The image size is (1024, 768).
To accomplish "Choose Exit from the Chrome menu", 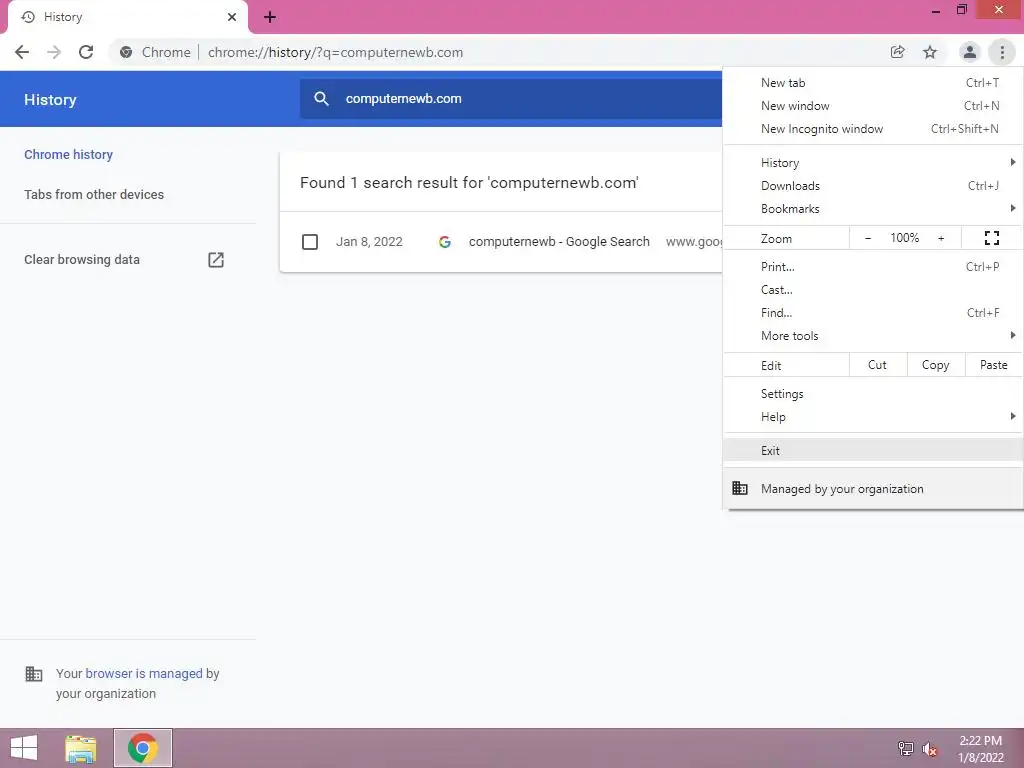I will tap(873, 451).
